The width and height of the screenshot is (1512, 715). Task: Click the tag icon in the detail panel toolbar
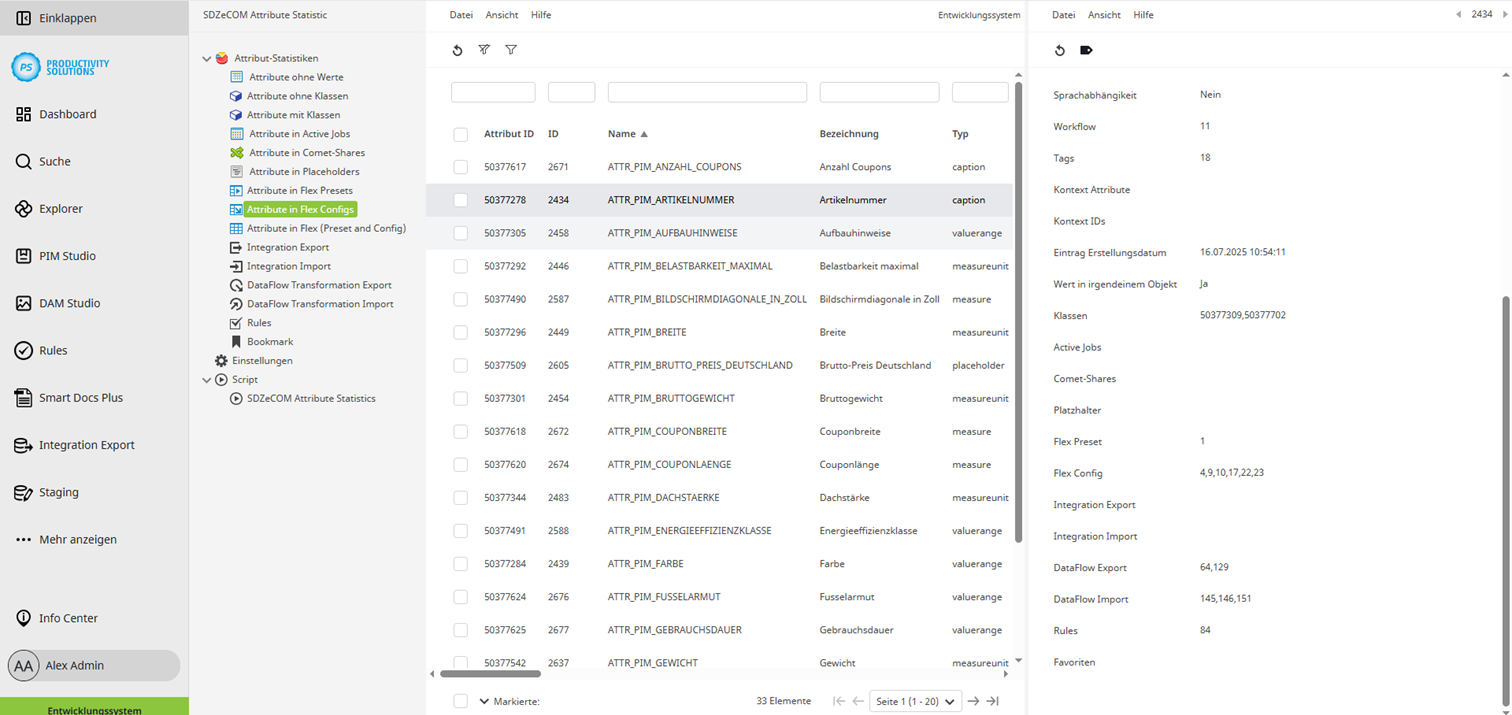point(1085,49)
